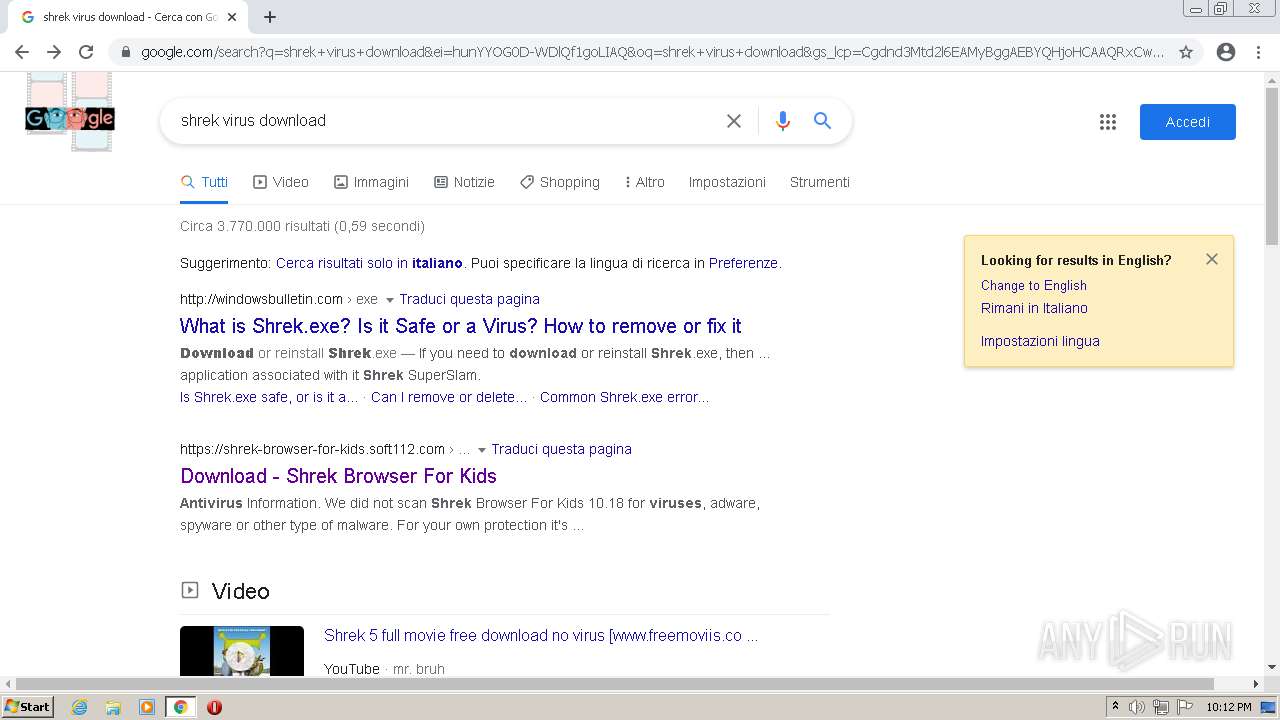
Task: Show hidden system tray icons
Action: [1115, 707]
